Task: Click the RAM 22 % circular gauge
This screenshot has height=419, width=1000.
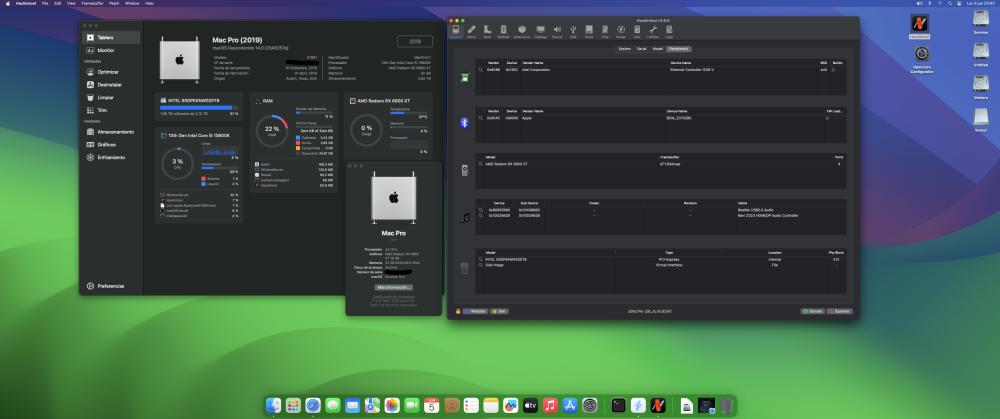Action: tap(272, 131)
